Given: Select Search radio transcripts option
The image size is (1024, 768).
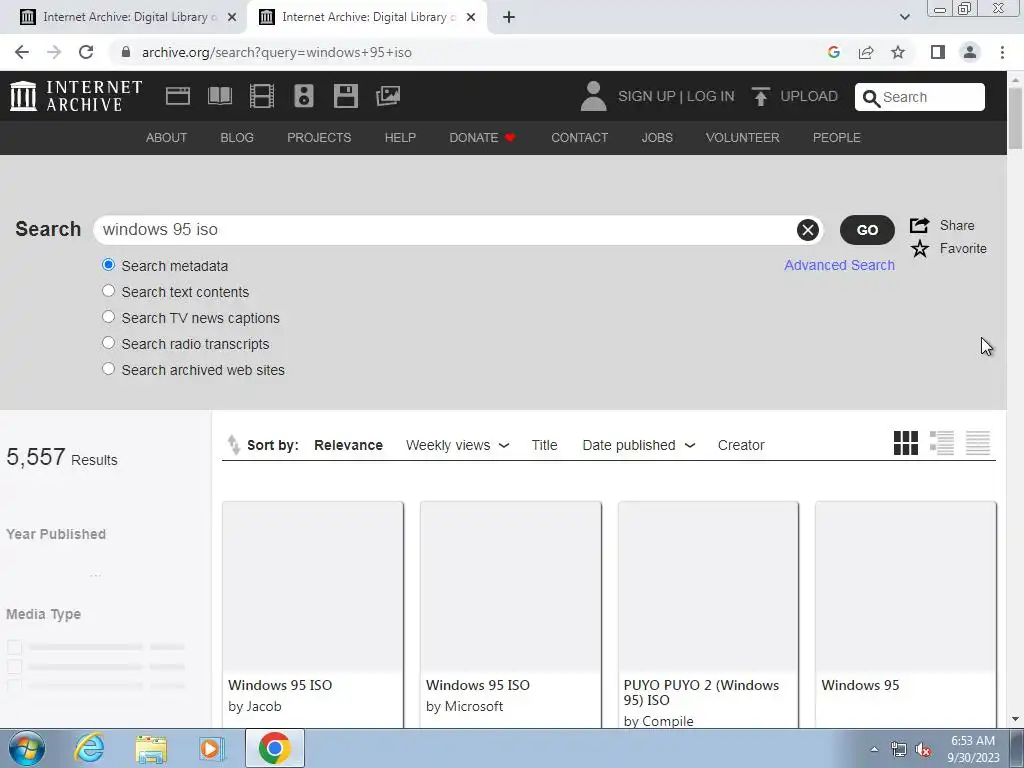Looking at the screenshot, I should [108, 344].
